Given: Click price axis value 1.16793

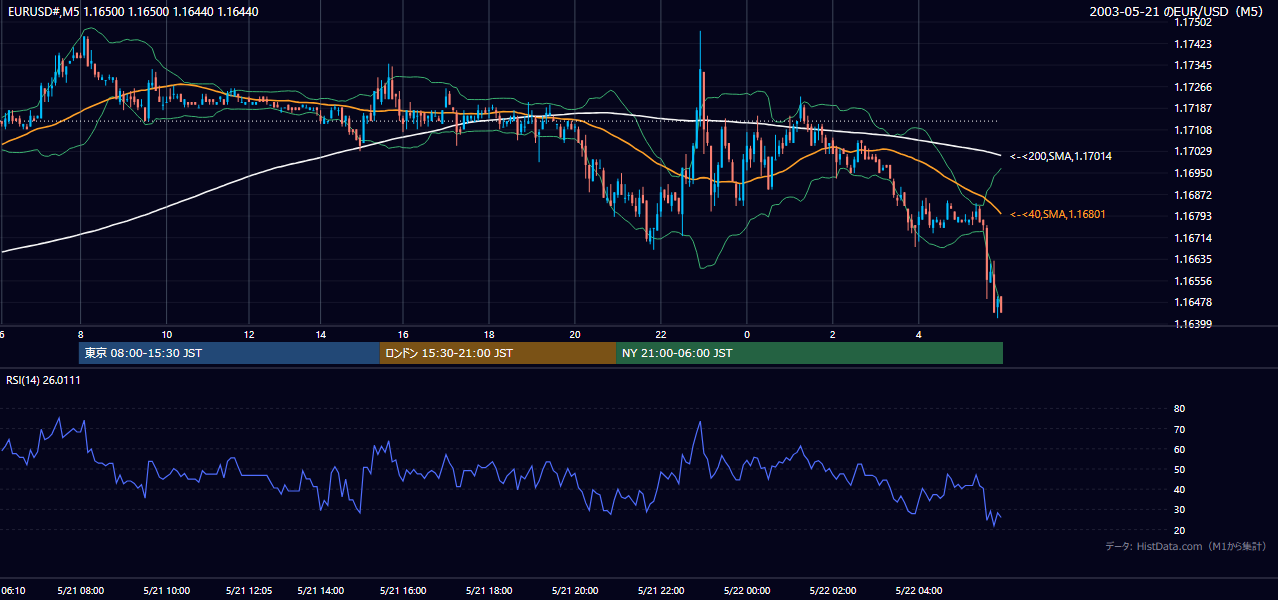Looking at the screenshot, I should point(1192,216).
